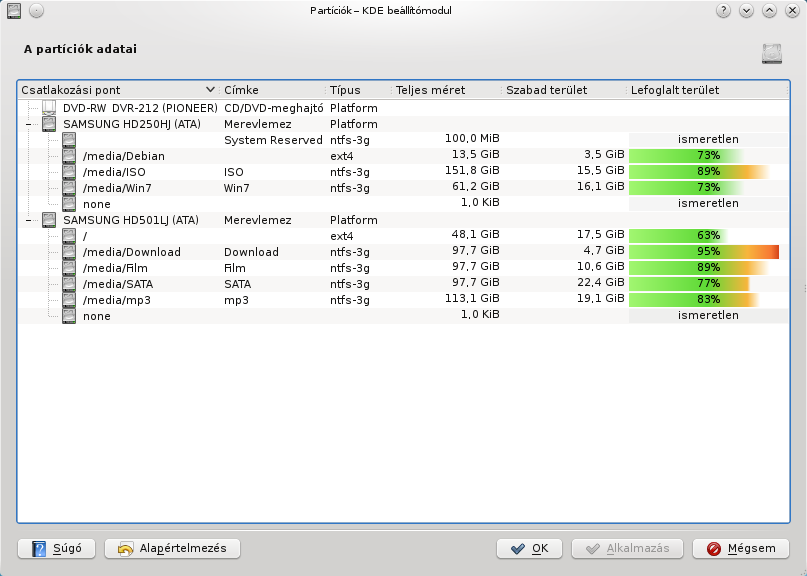Click partition icon of none under HD250HJ
This screenshot has width=807, height=576.
69,204
